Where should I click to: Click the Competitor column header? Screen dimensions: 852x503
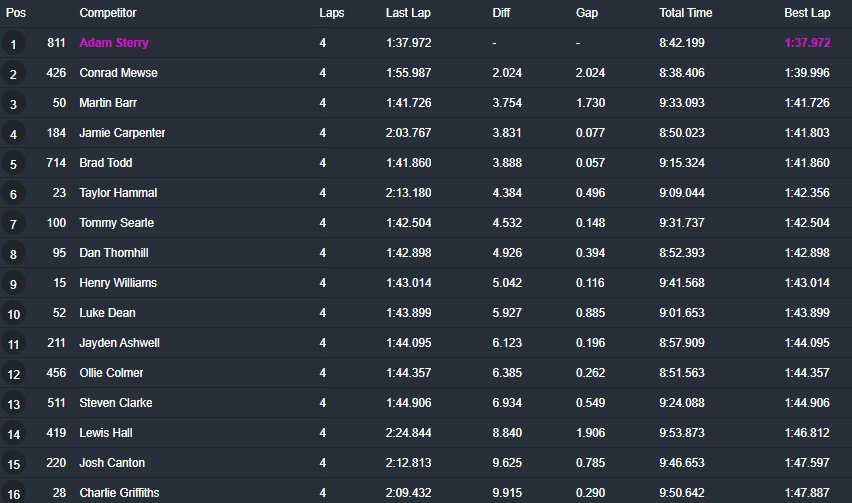(x=108, y=13)
